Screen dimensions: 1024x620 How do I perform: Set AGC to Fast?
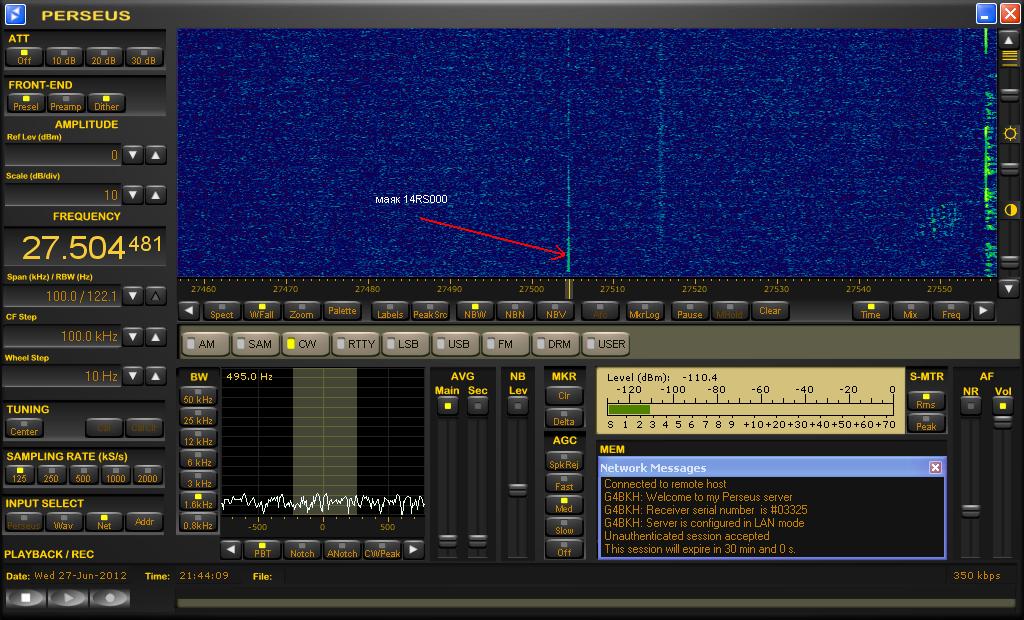(x=564, y=483)
